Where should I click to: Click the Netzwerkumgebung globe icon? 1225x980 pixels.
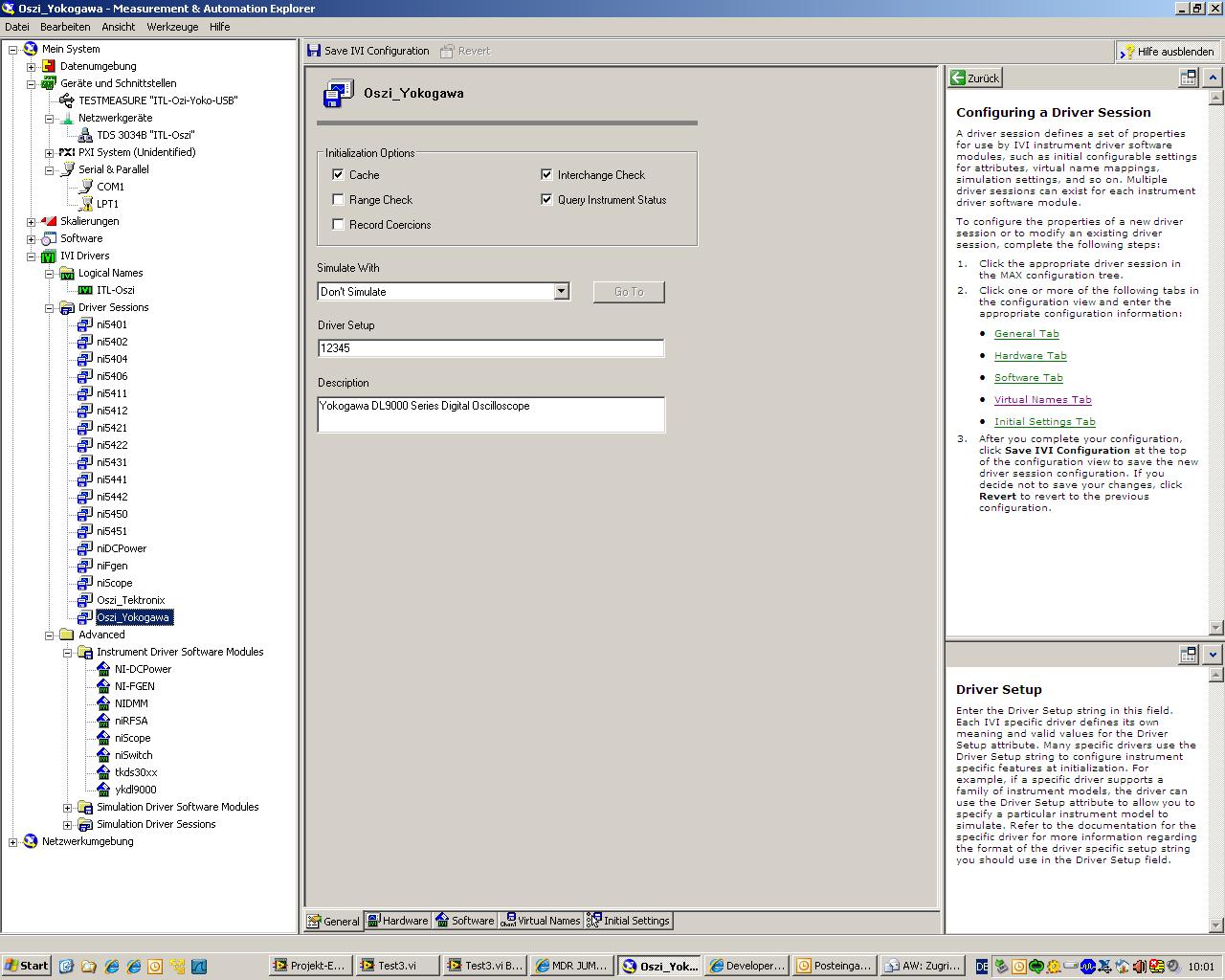[31, 841]
